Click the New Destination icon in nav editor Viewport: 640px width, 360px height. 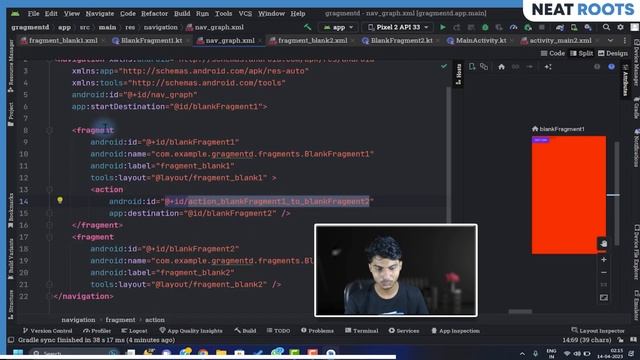(472, 67)
